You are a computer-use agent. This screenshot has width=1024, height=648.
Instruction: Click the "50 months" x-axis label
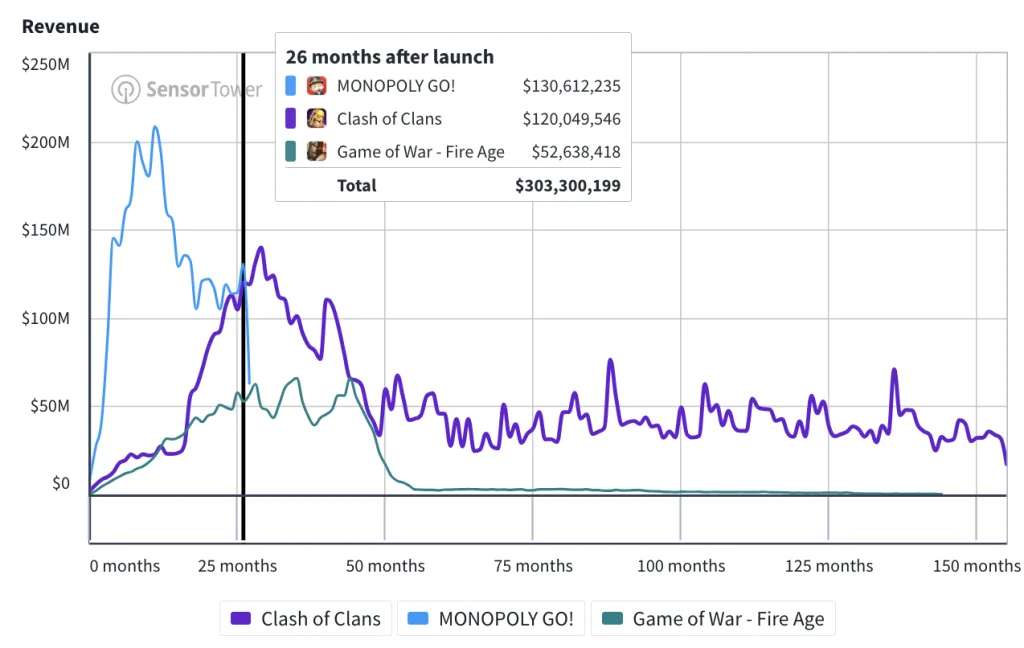385,566
